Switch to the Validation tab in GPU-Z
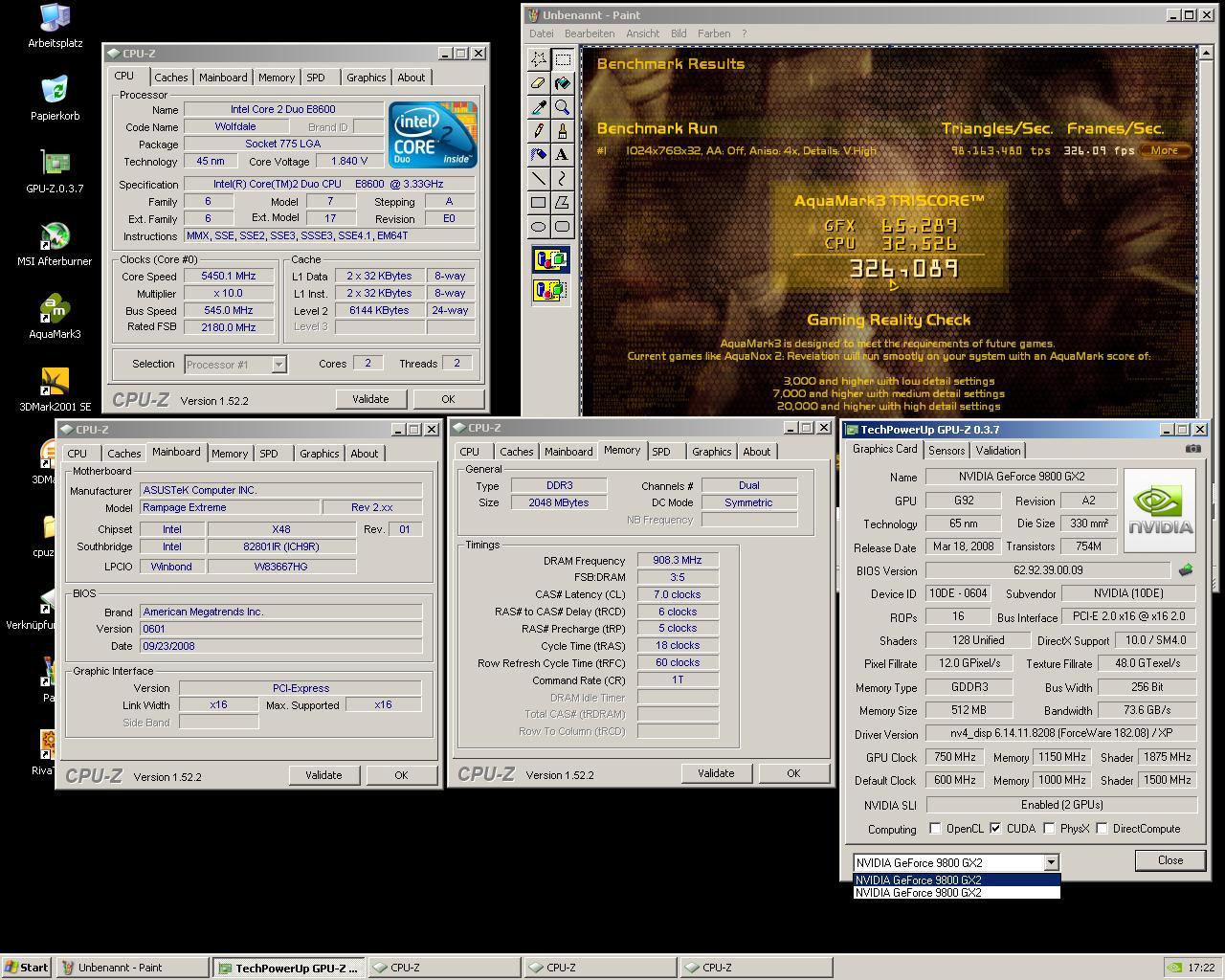 point(998,451)
